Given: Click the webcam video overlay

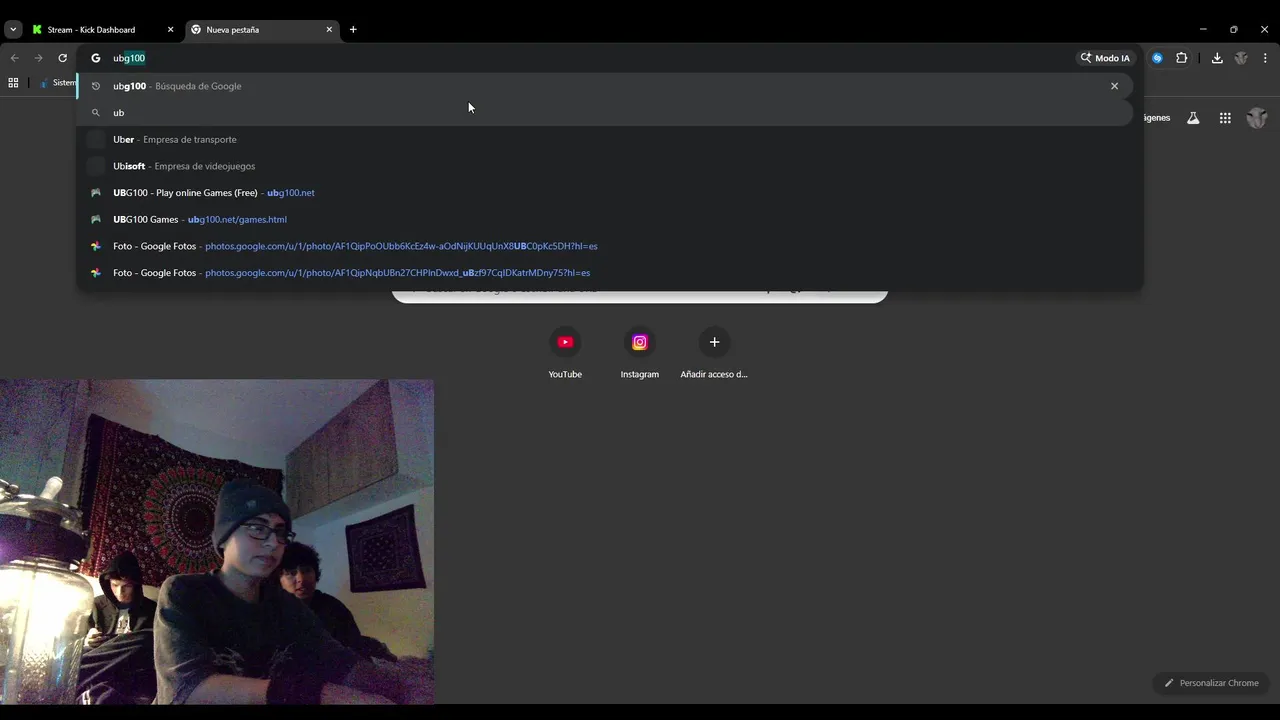Looking at the screenshot, I should 217,542.
